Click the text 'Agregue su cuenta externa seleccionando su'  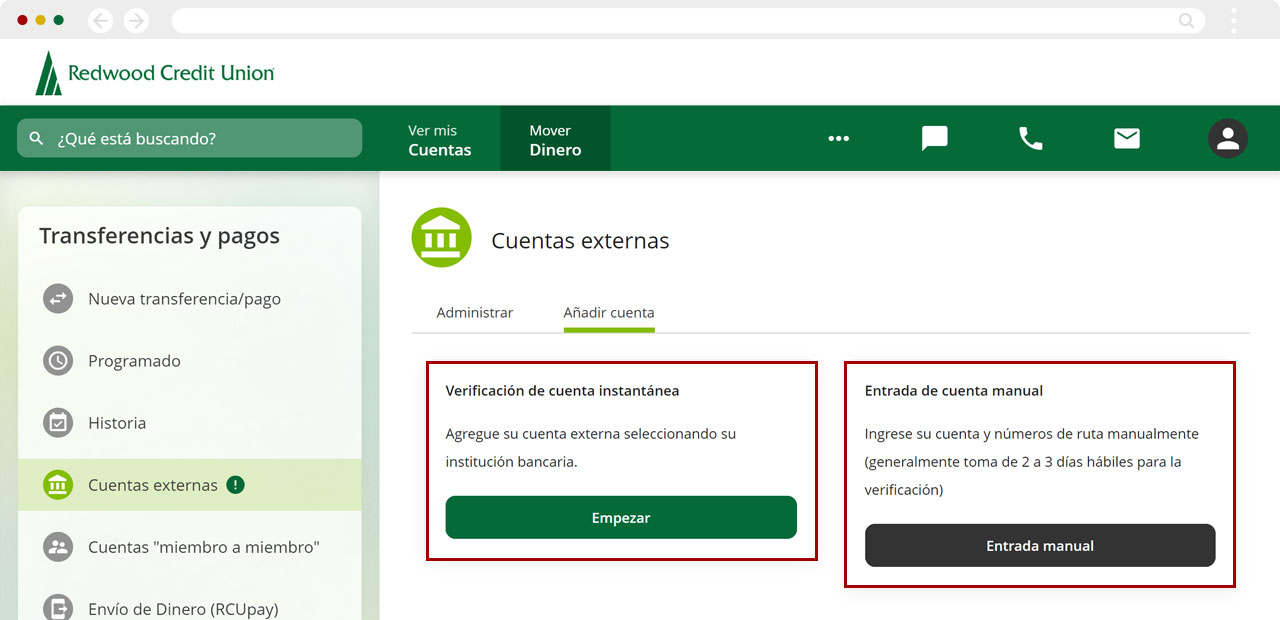pos(591,434)
